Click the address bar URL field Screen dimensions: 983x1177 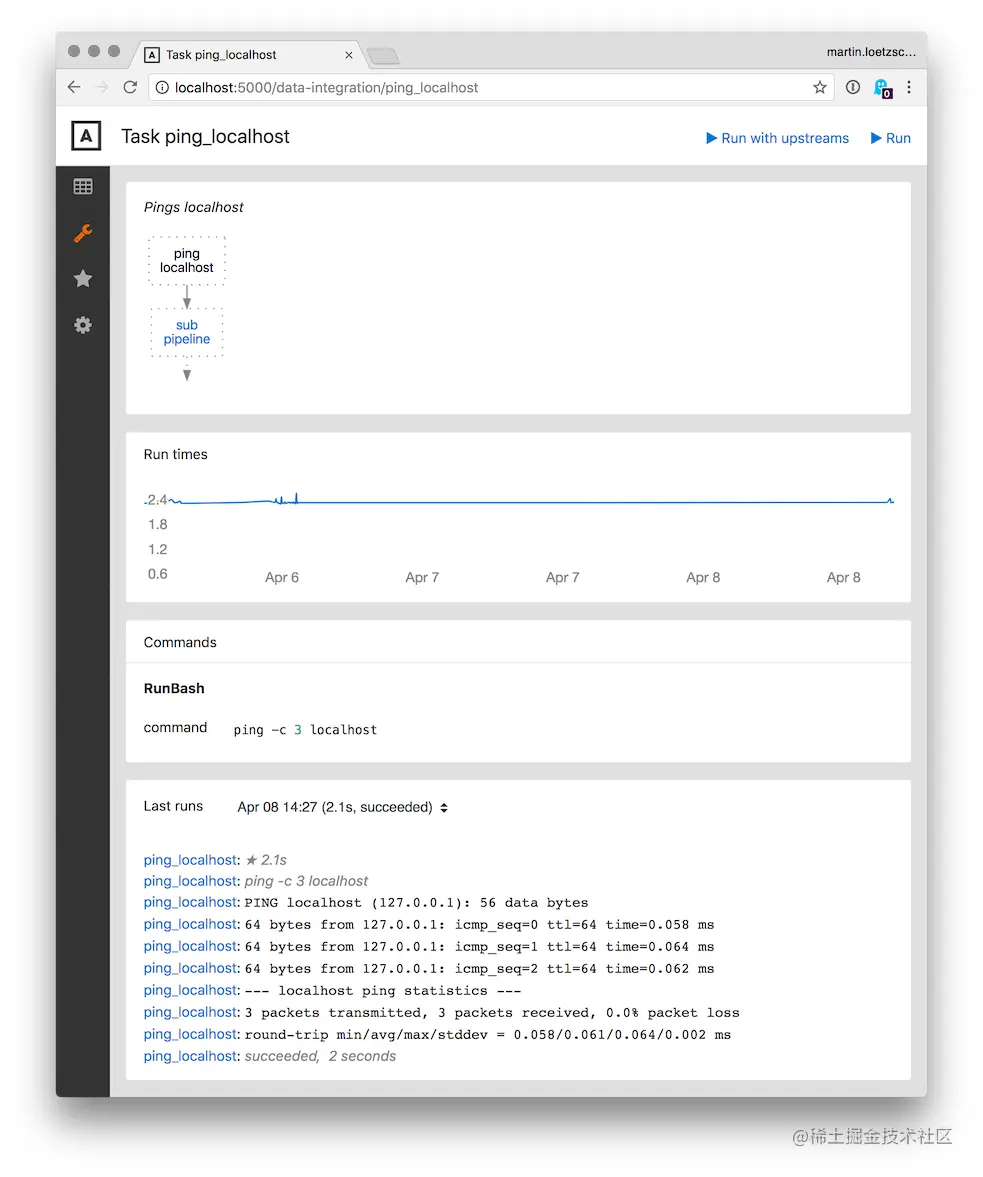[480, 87]
